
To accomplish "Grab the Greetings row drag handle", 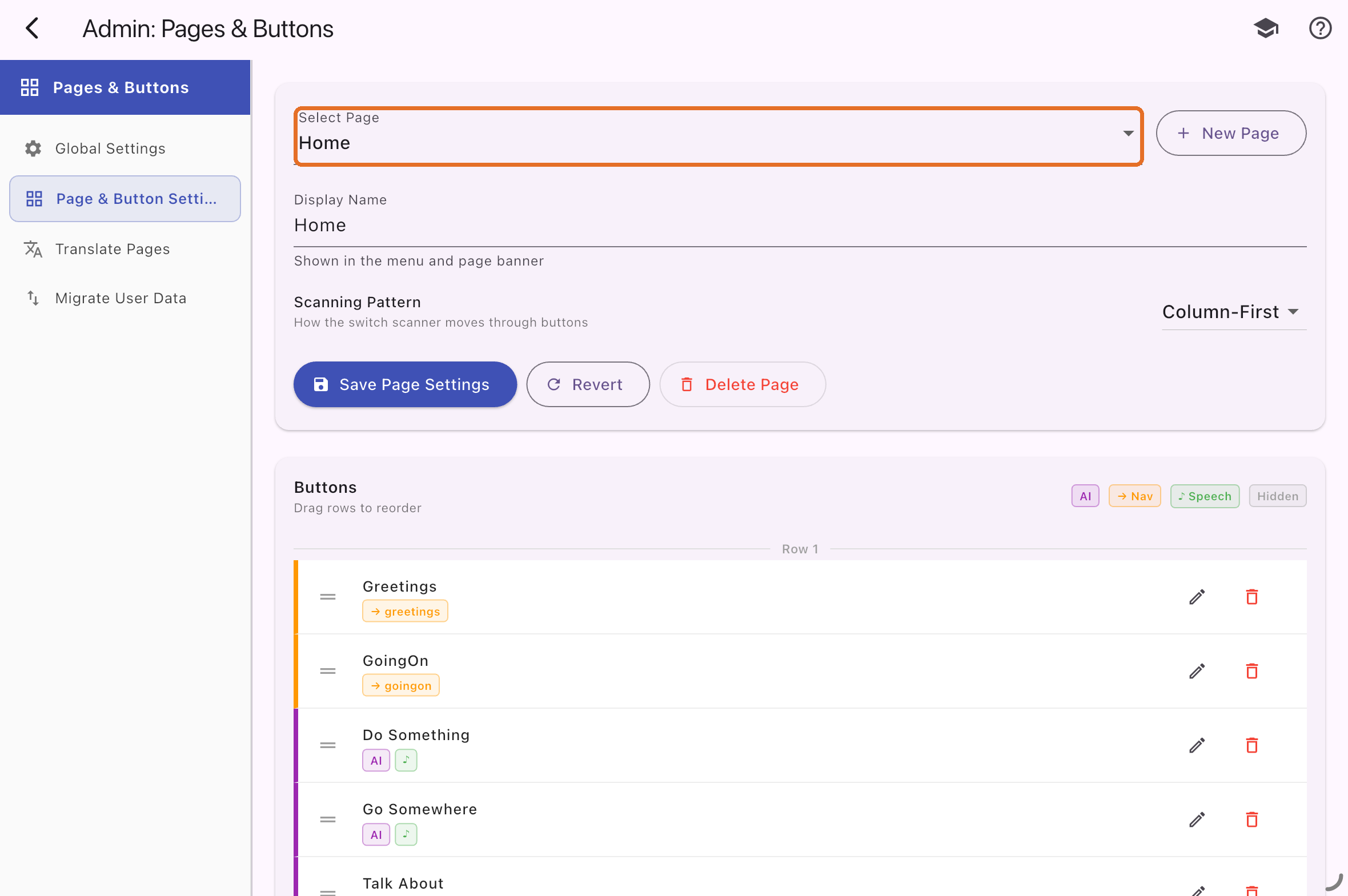I will [x=328, y=597].
